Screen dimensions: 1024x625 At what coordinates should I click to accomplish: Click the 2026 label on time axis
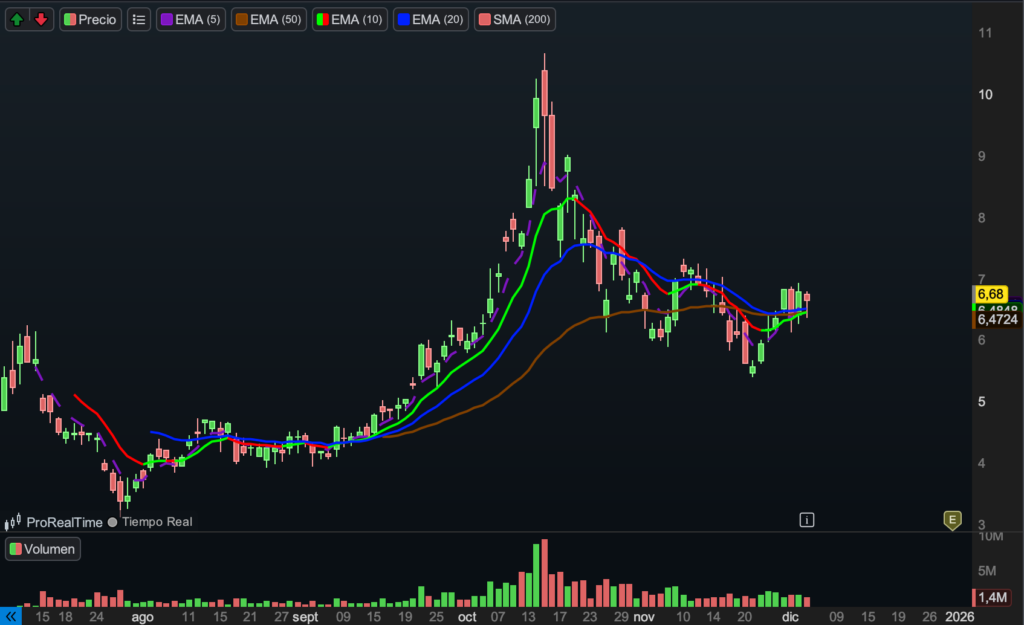point(958,617)
